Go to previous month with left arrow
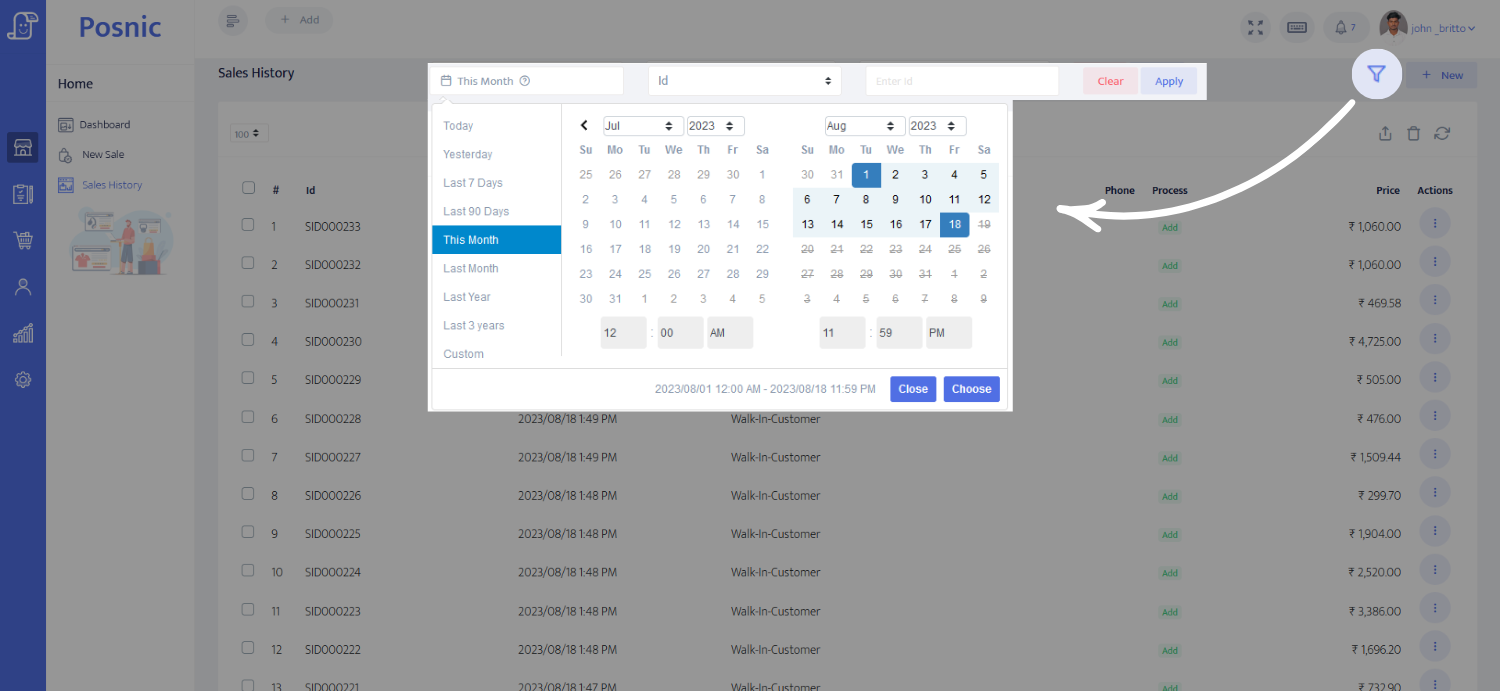Image resolution: width=1500 pixels, height=691 pixels. 585,126
